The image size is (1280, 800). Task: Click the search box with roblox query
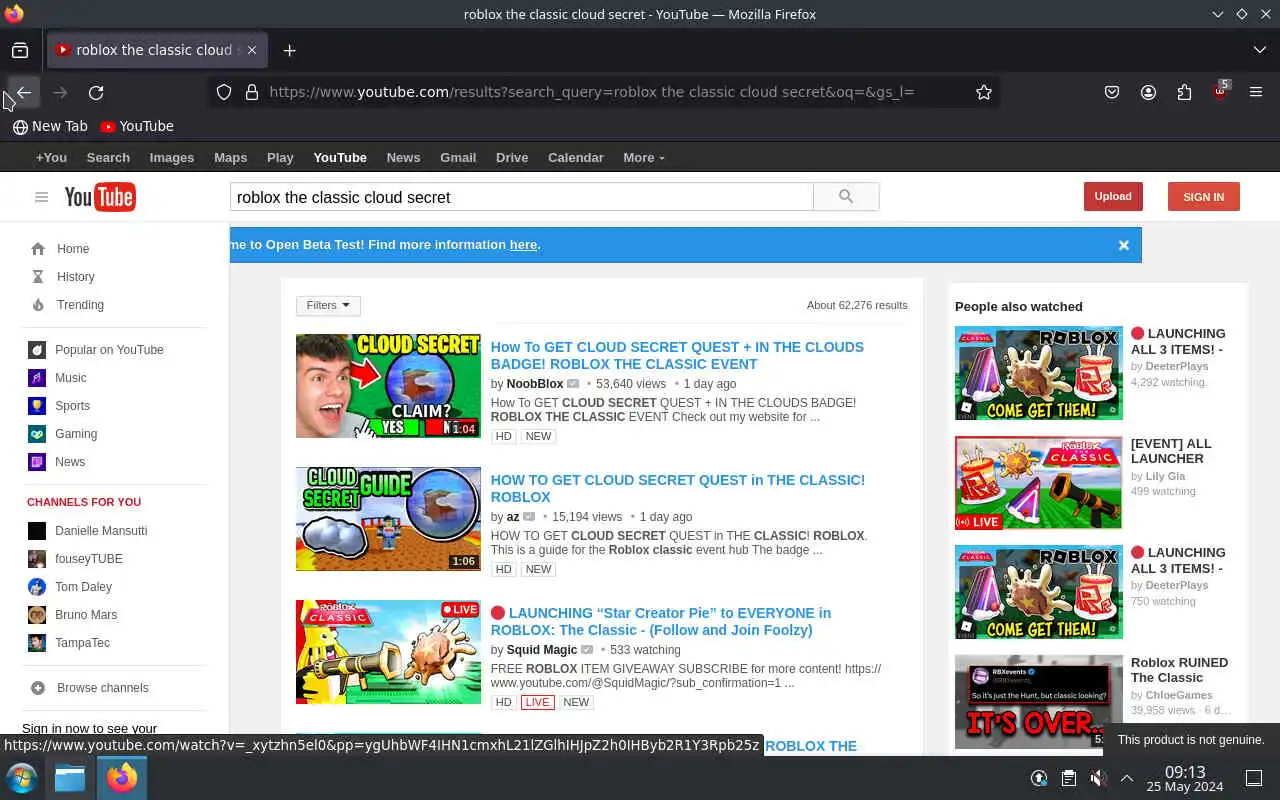[521, 197]
